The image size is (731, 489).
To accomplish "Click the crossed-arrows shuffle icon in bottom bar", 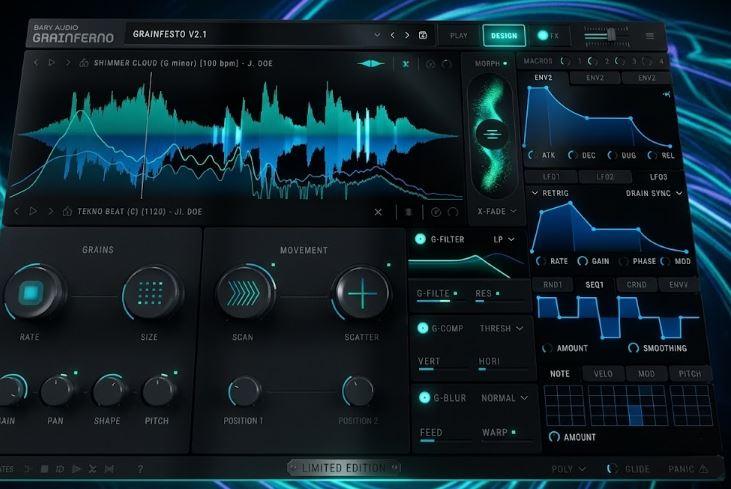I will pyautogui.click(x=92, y=469).
